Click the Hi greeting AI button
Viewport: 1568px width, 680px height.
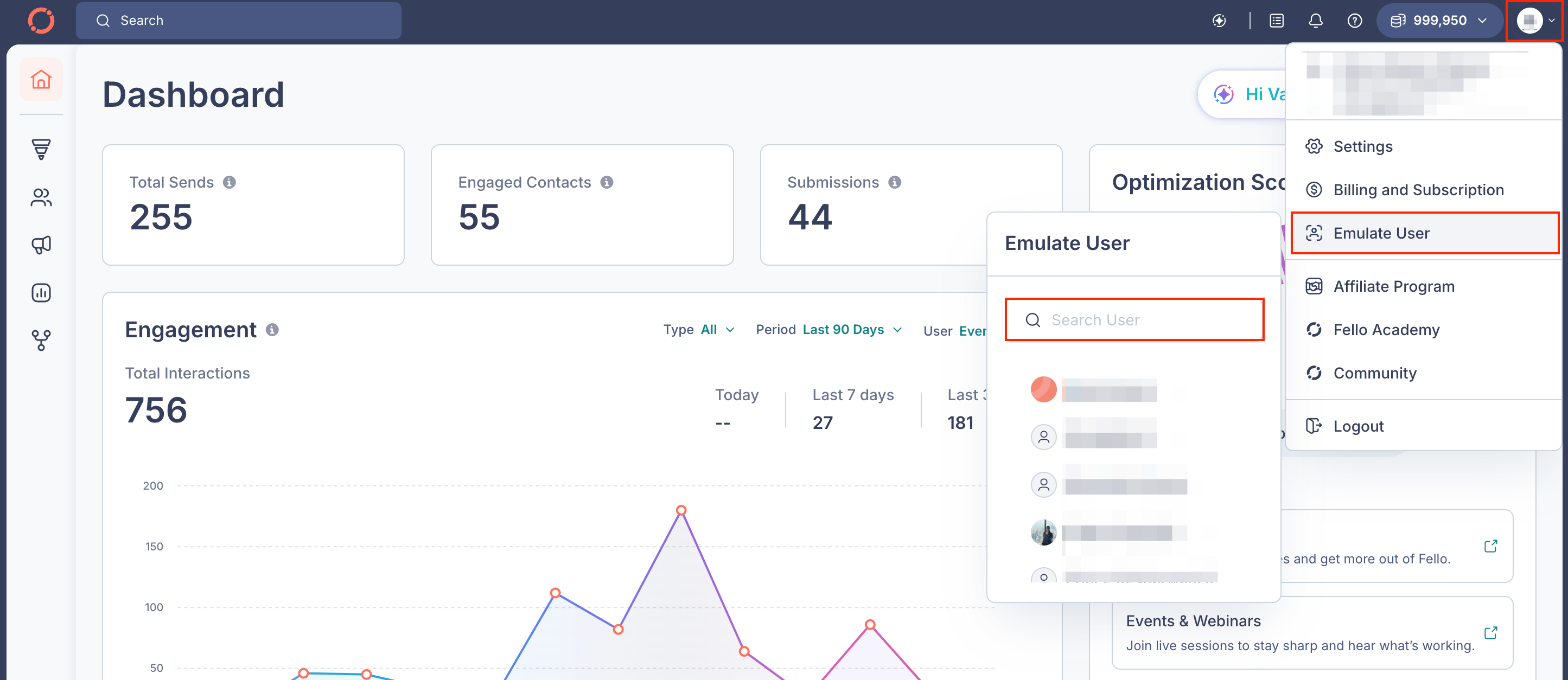(1242, 94)
